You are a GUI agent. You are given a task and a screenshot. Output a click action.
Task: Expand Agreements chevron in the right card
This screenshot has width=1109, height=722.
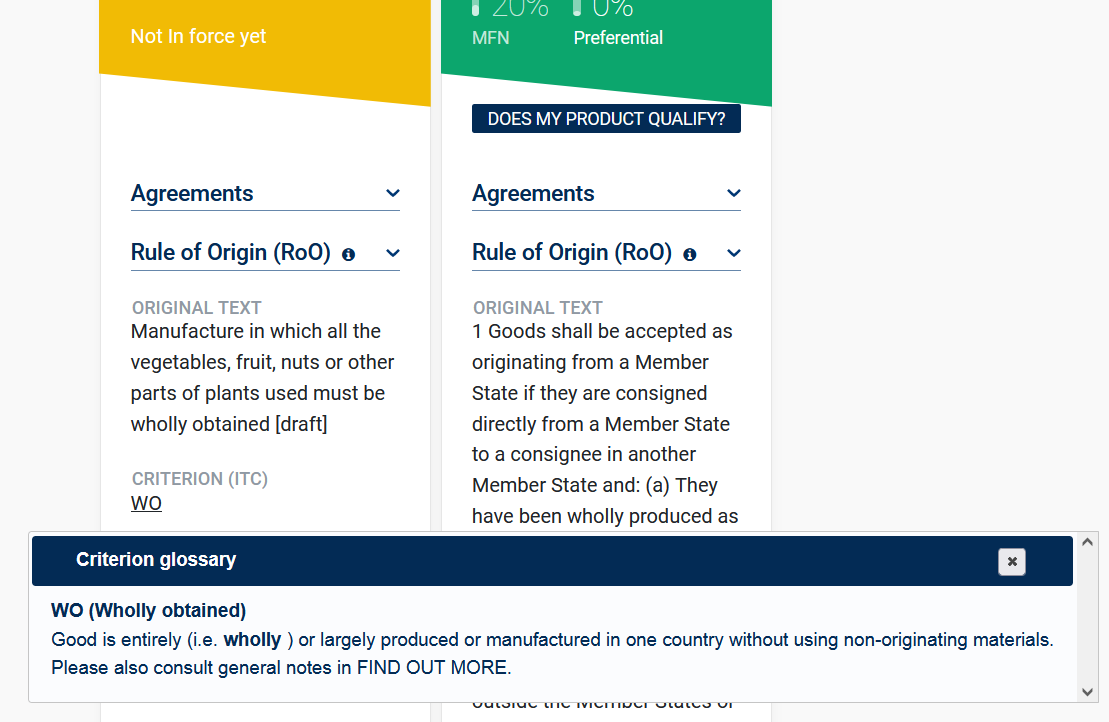tap(734, 194)
